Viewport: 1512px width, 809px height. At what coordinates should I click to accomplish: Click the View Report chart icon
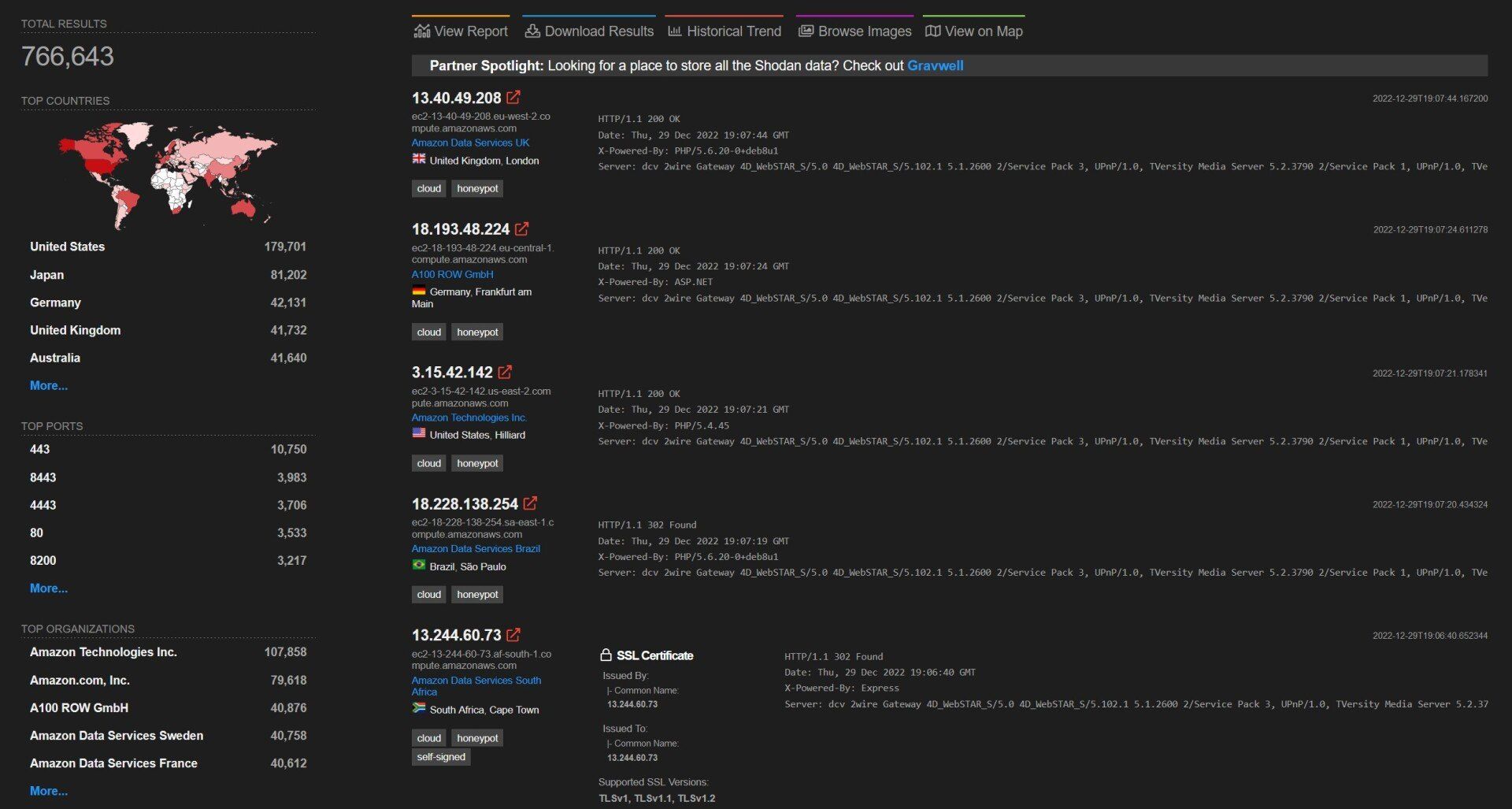coord(422,32)
